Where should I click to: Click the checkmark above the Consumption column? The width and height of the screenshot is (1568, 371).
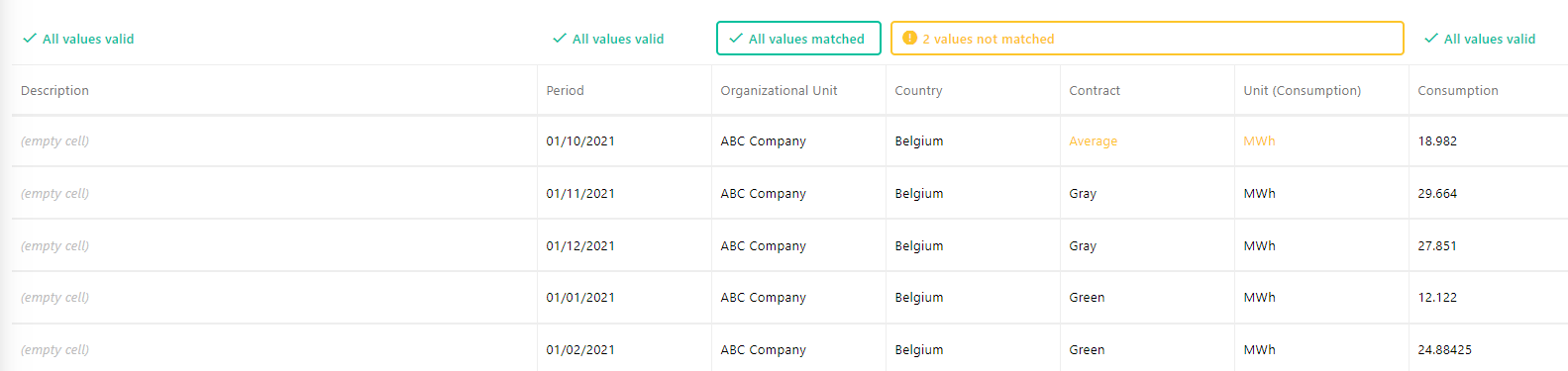pos(1431,39)
